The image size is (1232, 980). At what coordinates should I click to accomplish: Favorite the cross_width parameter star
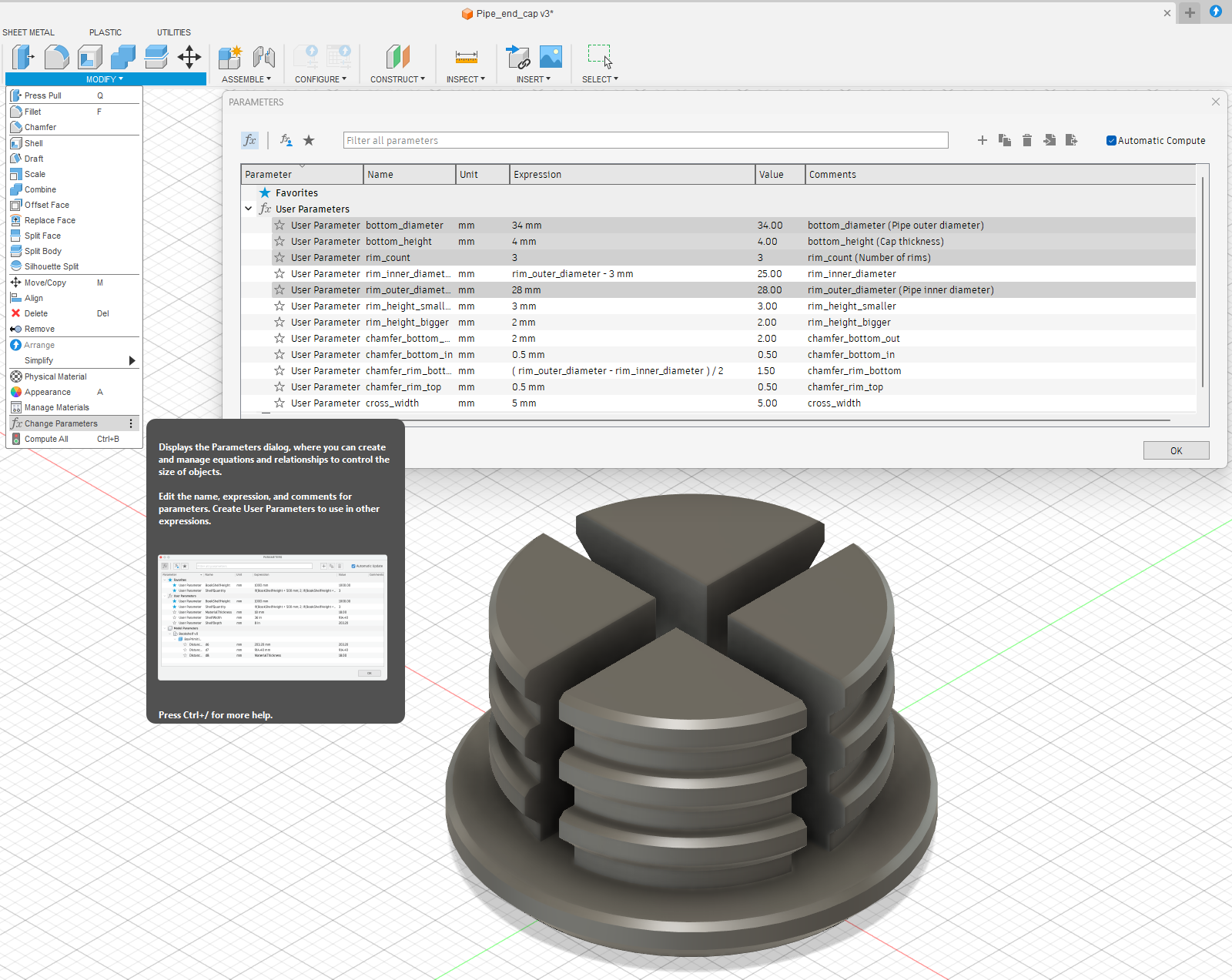pyautogui.click(x=280, y=403)
